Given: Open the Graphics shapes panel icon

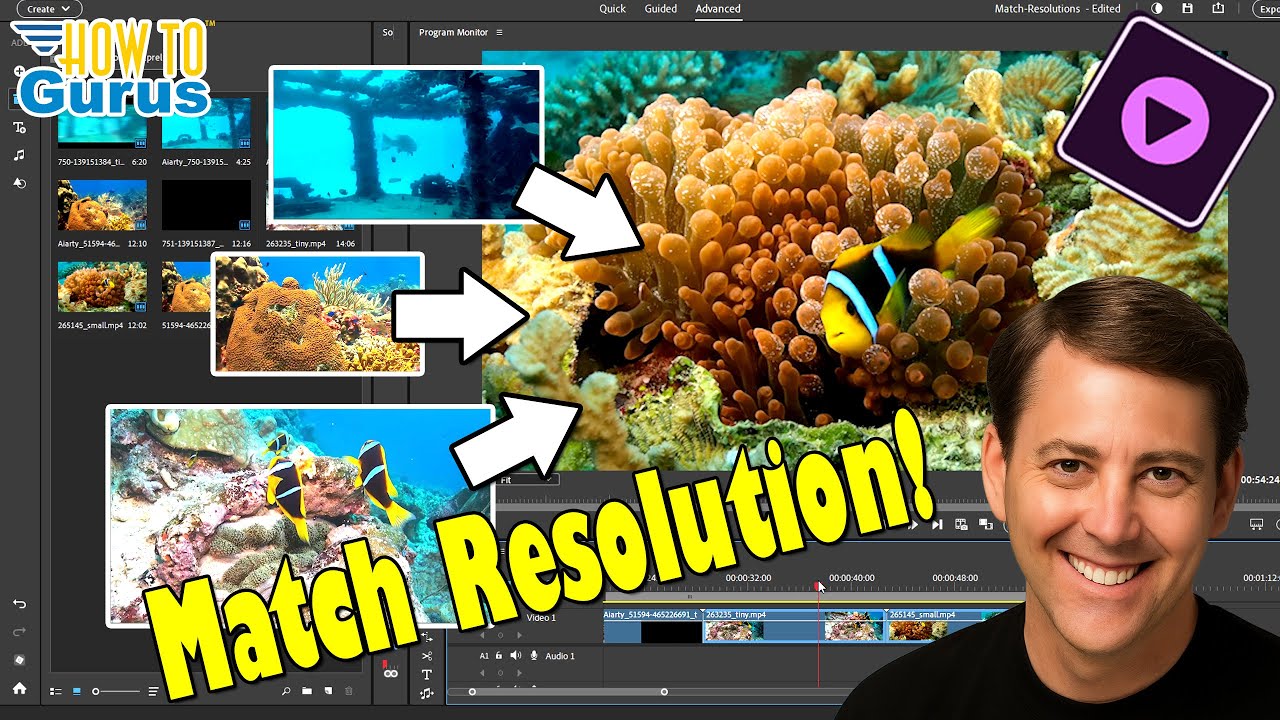Looking at the screenshot, I should 19,184.
